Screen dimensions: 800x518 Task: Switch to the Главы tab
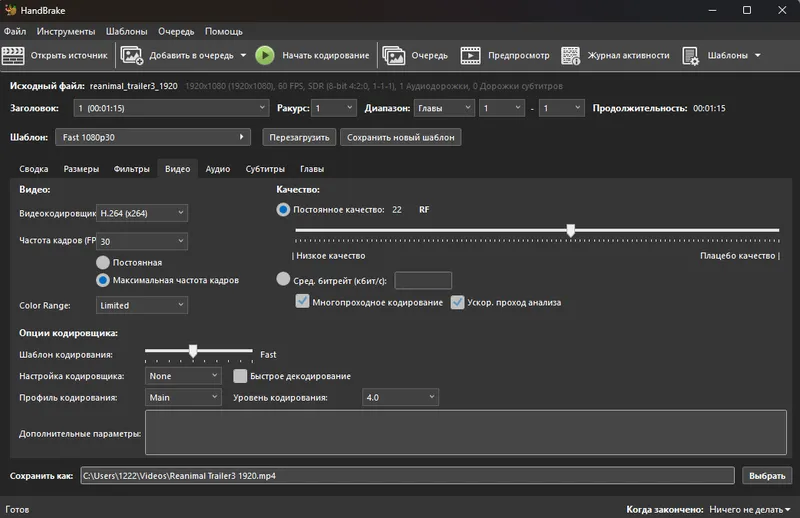(312, 169)
